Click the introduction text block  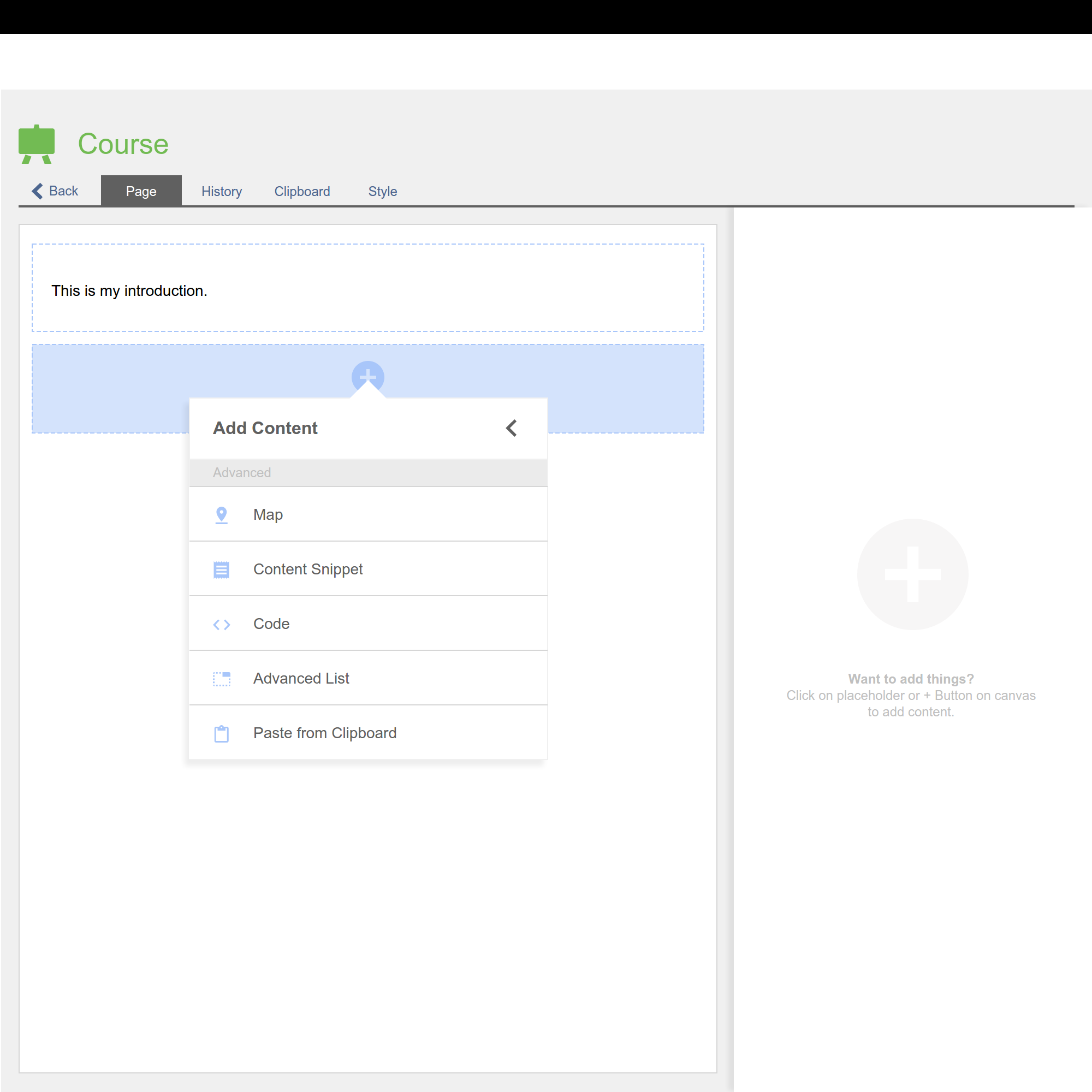pyautogui.click(x=129, y=291)
